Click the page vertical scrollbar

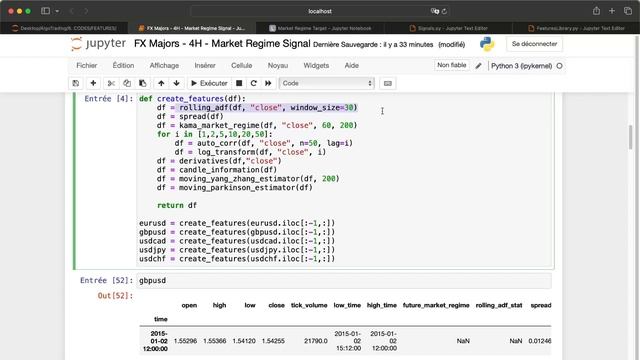click(x=631, y=137)
